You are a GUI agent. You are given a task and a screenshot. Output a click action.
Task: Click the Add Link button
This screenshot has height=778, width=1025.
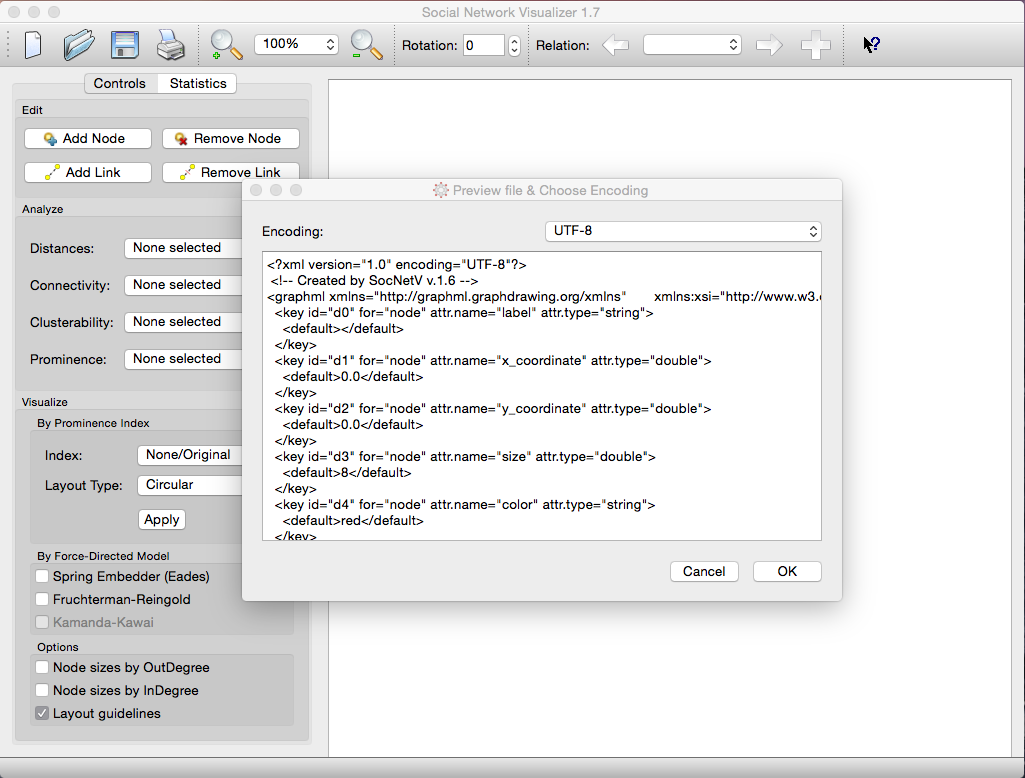88,173
